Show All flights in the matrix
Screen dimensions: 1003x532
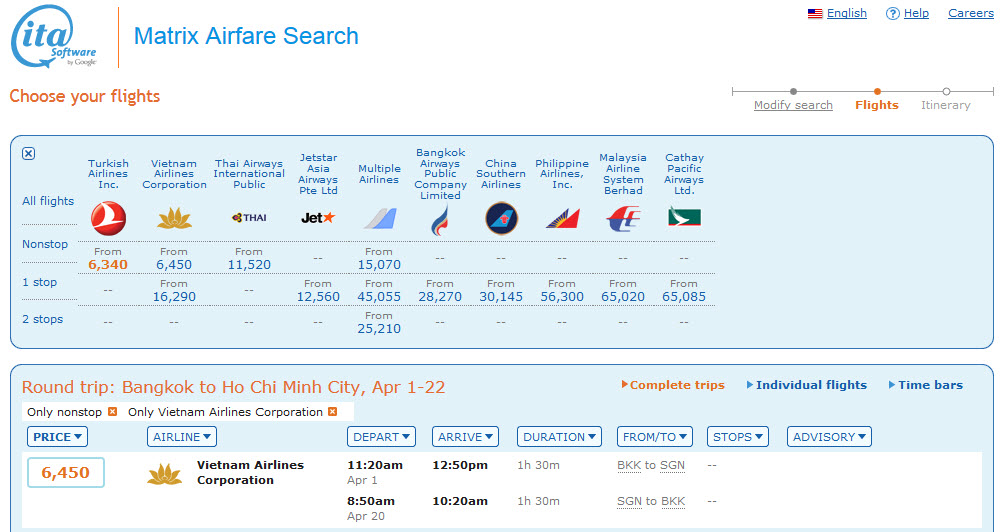coord(48,201)
